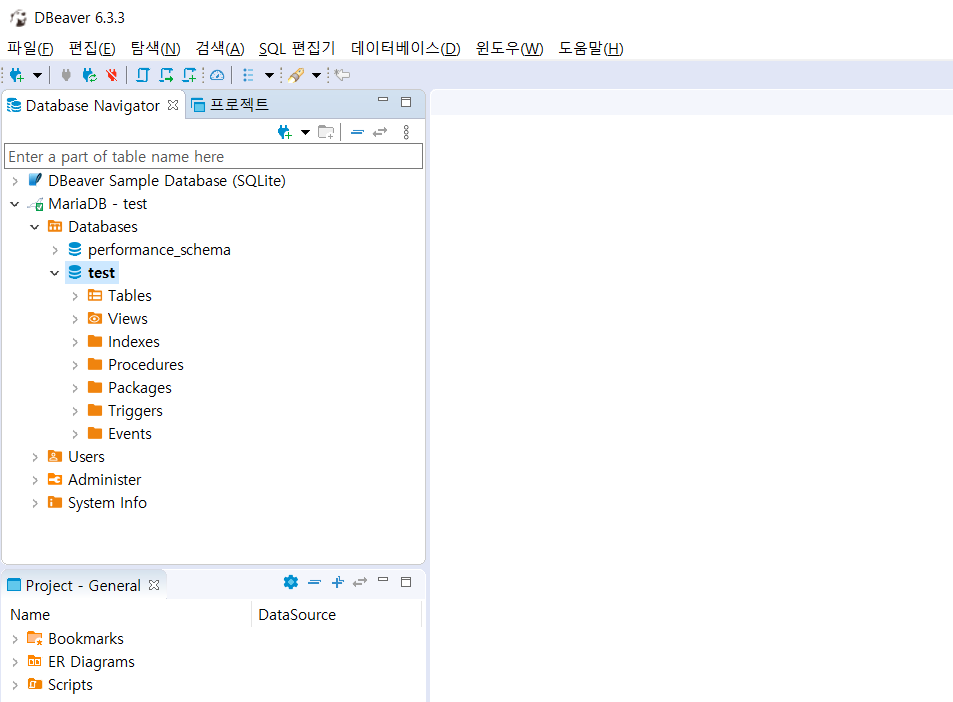Click the transaction list icon in toolbar
953x702 pixels.
[x=248, y=75]
